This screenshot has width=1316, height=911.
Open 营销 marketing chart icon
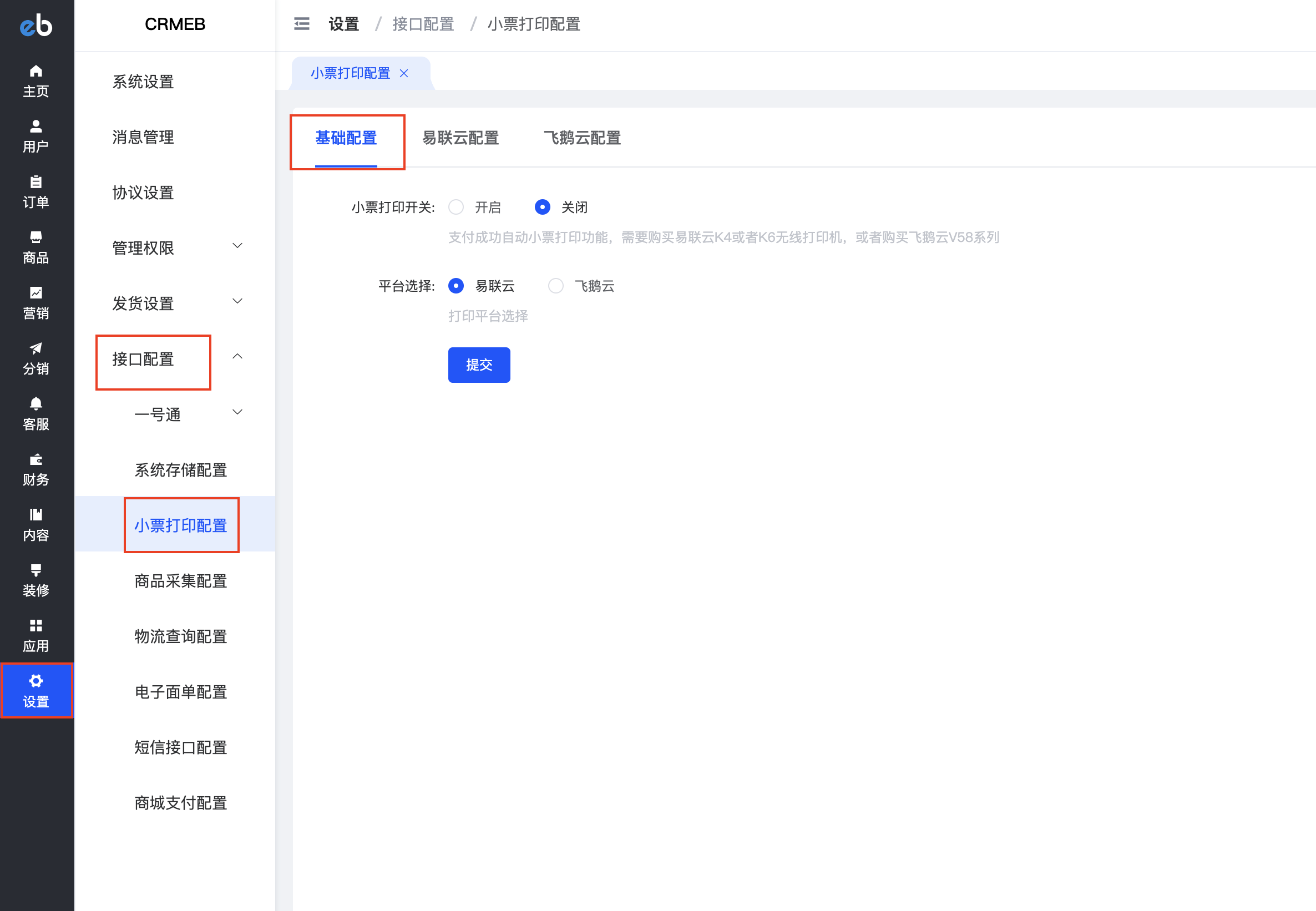(36, 293)
